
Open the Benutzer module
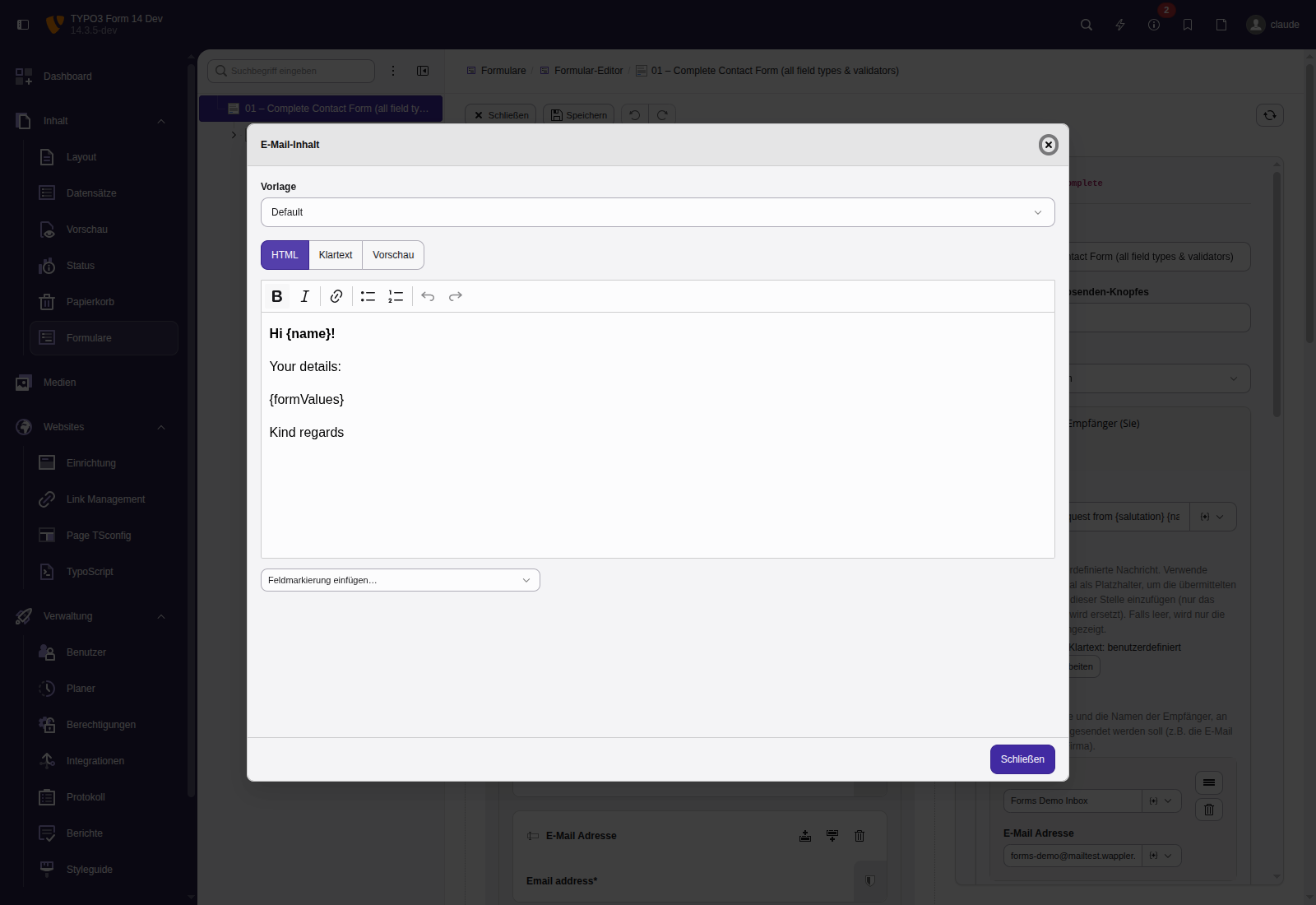104,652
